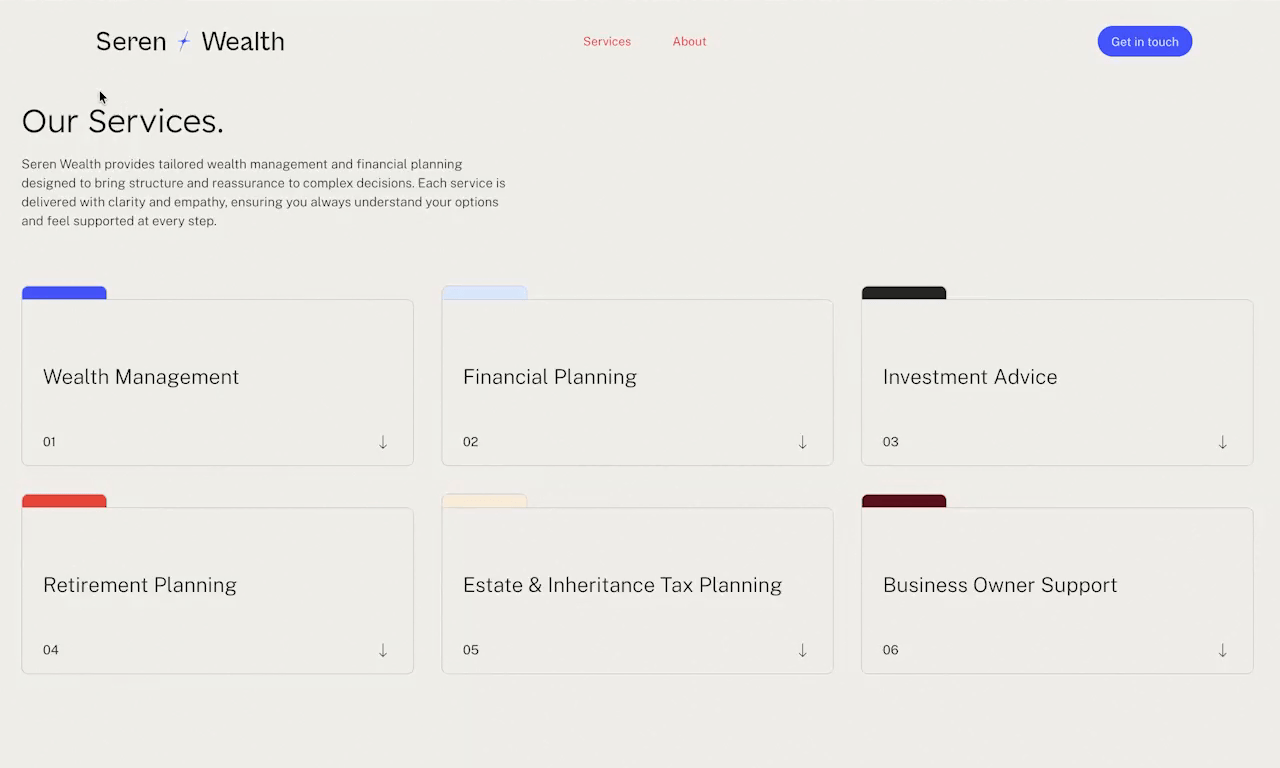Expand Investment Advice with the down arrow
This screenshot has width=1280, height=768.
(1222, 442)
